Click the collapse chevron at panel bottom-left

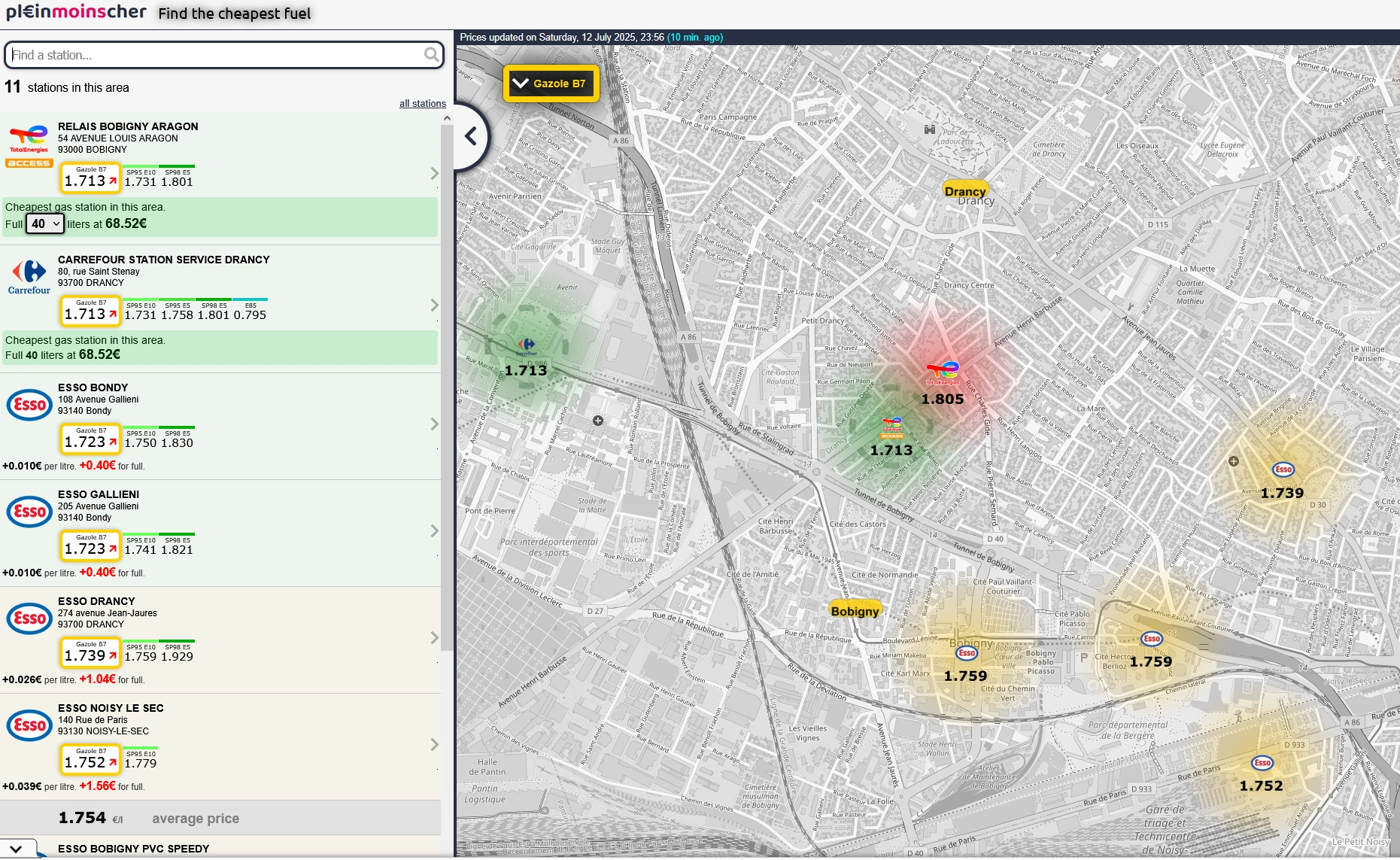(17, 849)
